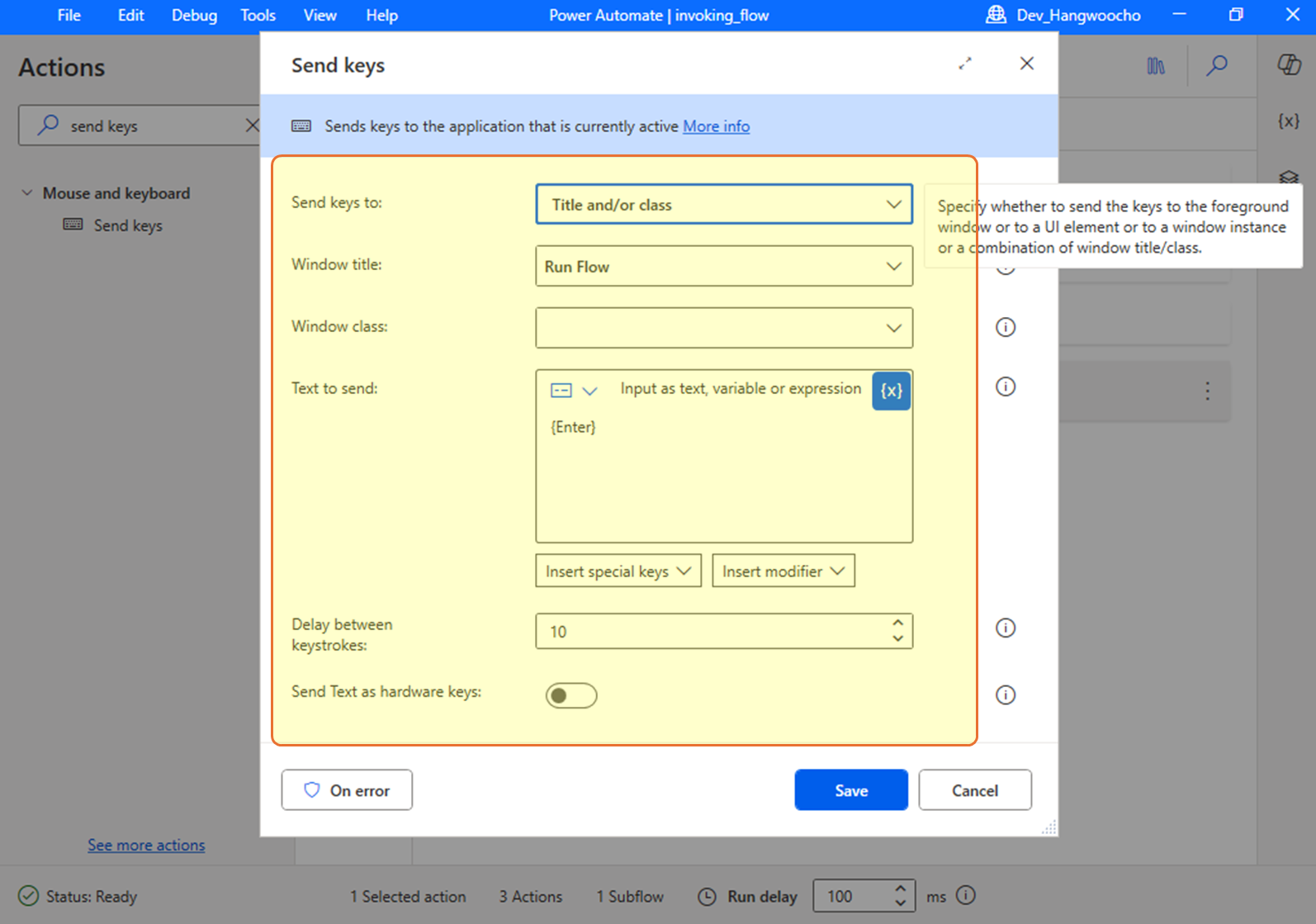Clear the send keys search text
This screenshot has height=924, width=1316.
coord(252,126)
